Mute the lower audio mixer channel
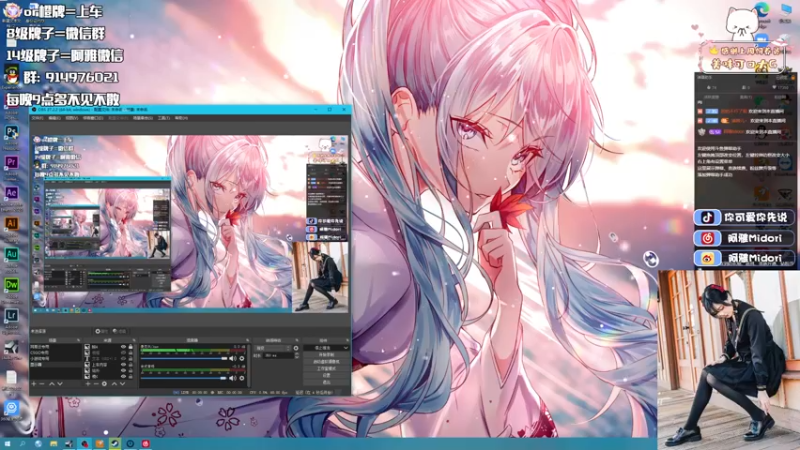800x450 pixels. click(233, 378)
